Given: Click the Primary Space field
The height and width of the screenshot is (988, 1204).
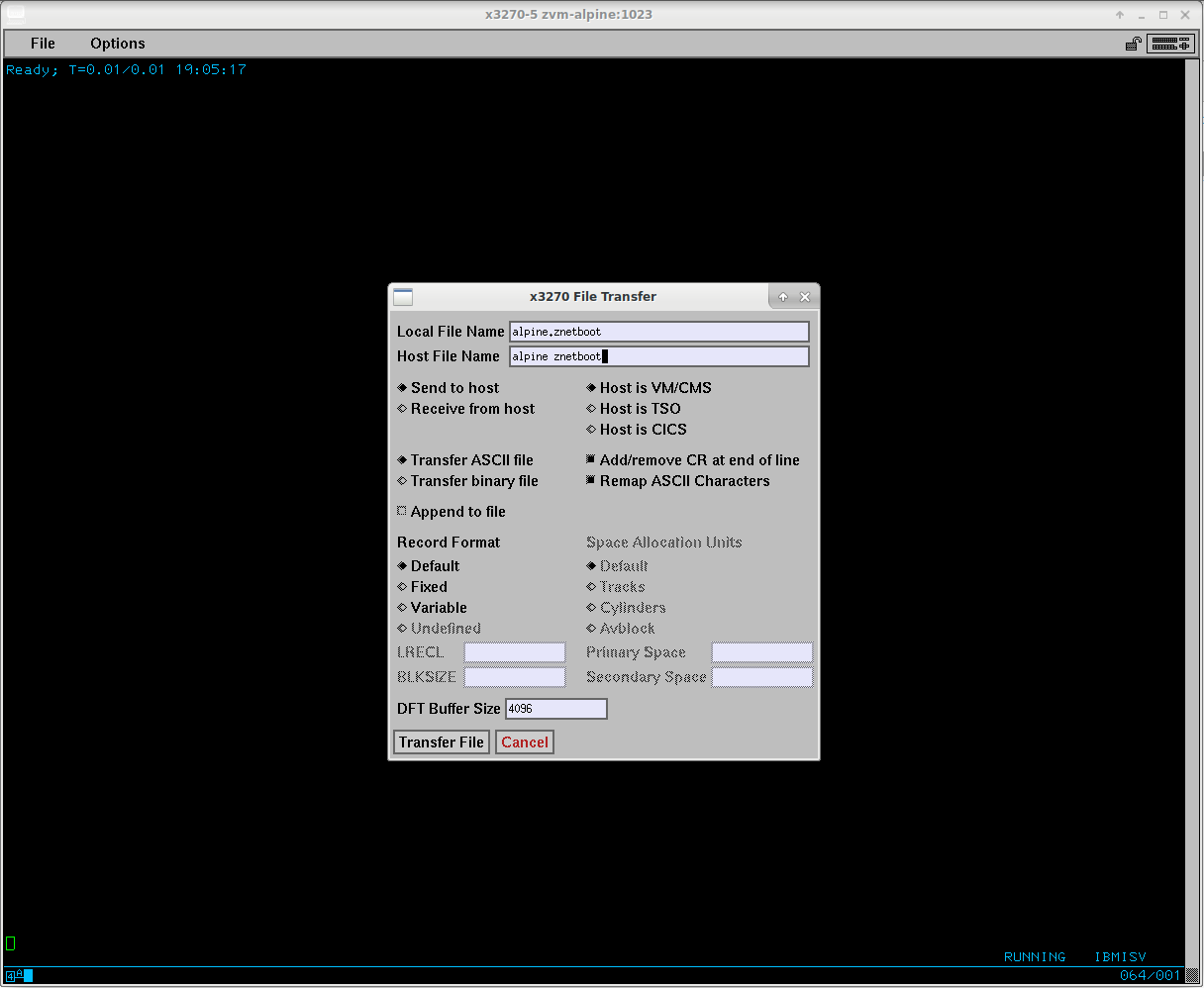Looking at the screenshot, I should coord(762,652).
